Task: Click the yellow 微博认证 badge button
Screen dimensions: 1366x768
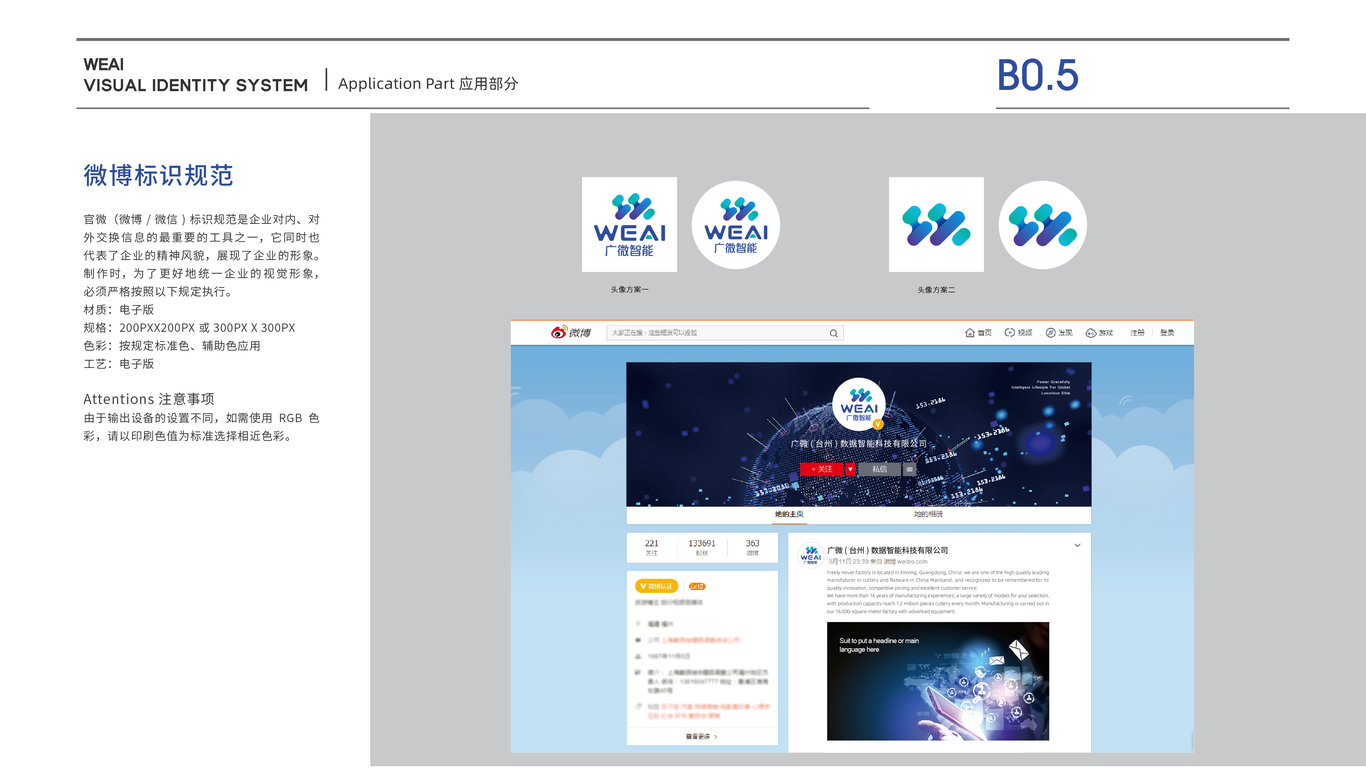Action: click(x=657, y=586)
